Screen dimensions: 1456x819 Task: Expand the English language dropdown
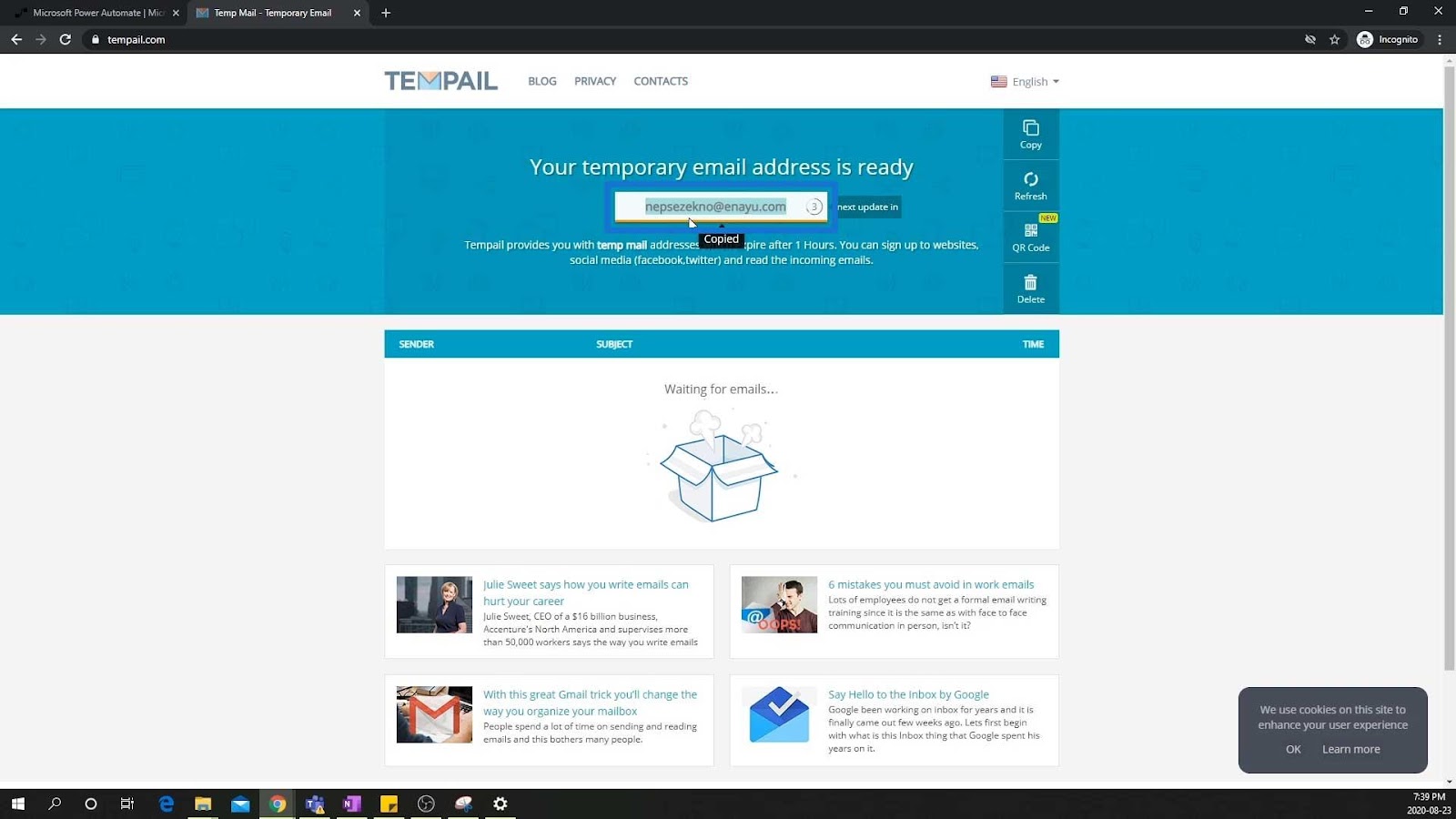(x=1026, y=81)
